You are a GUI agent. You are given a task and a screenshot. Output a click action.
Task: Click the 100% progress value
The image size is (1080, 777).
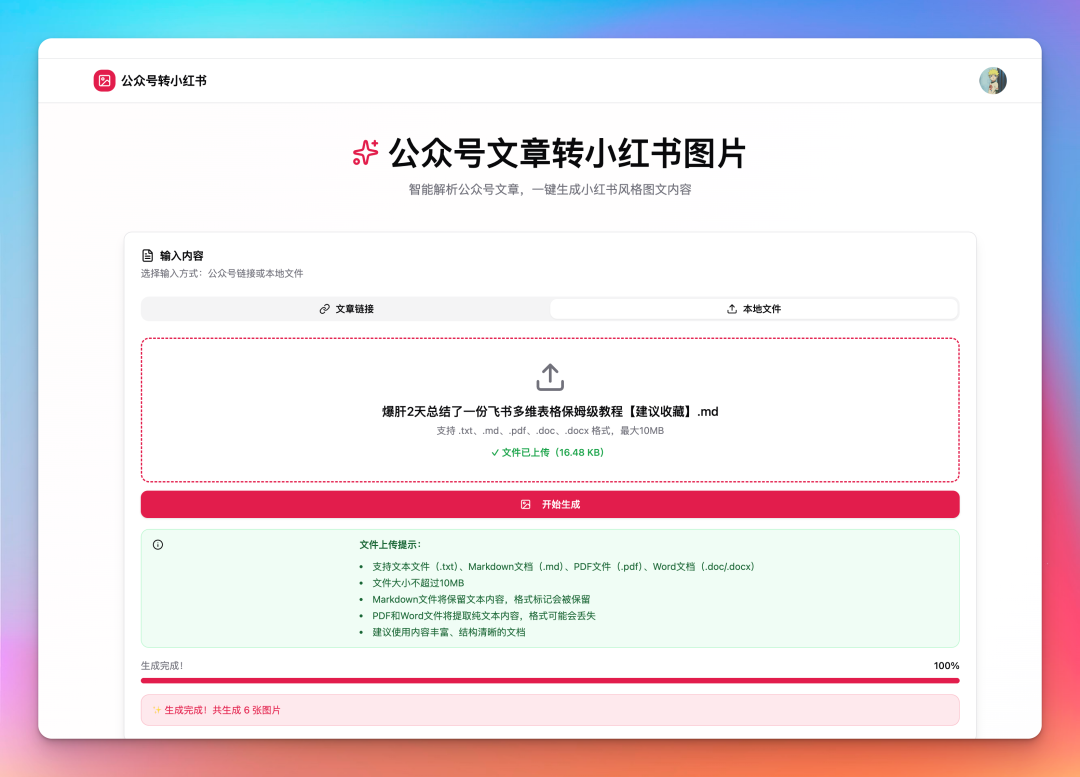[946, 666]
